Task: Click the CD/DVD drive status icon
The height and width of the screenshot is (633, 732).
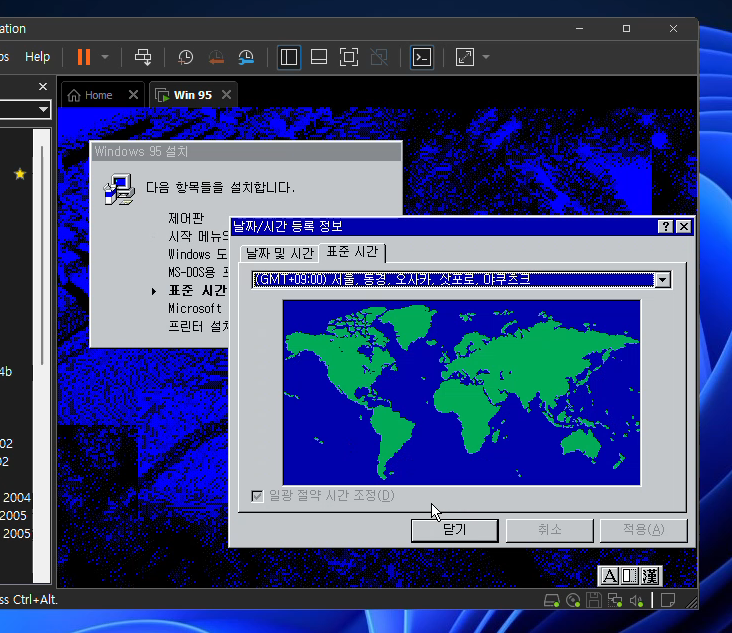Action: click(573, 600)
